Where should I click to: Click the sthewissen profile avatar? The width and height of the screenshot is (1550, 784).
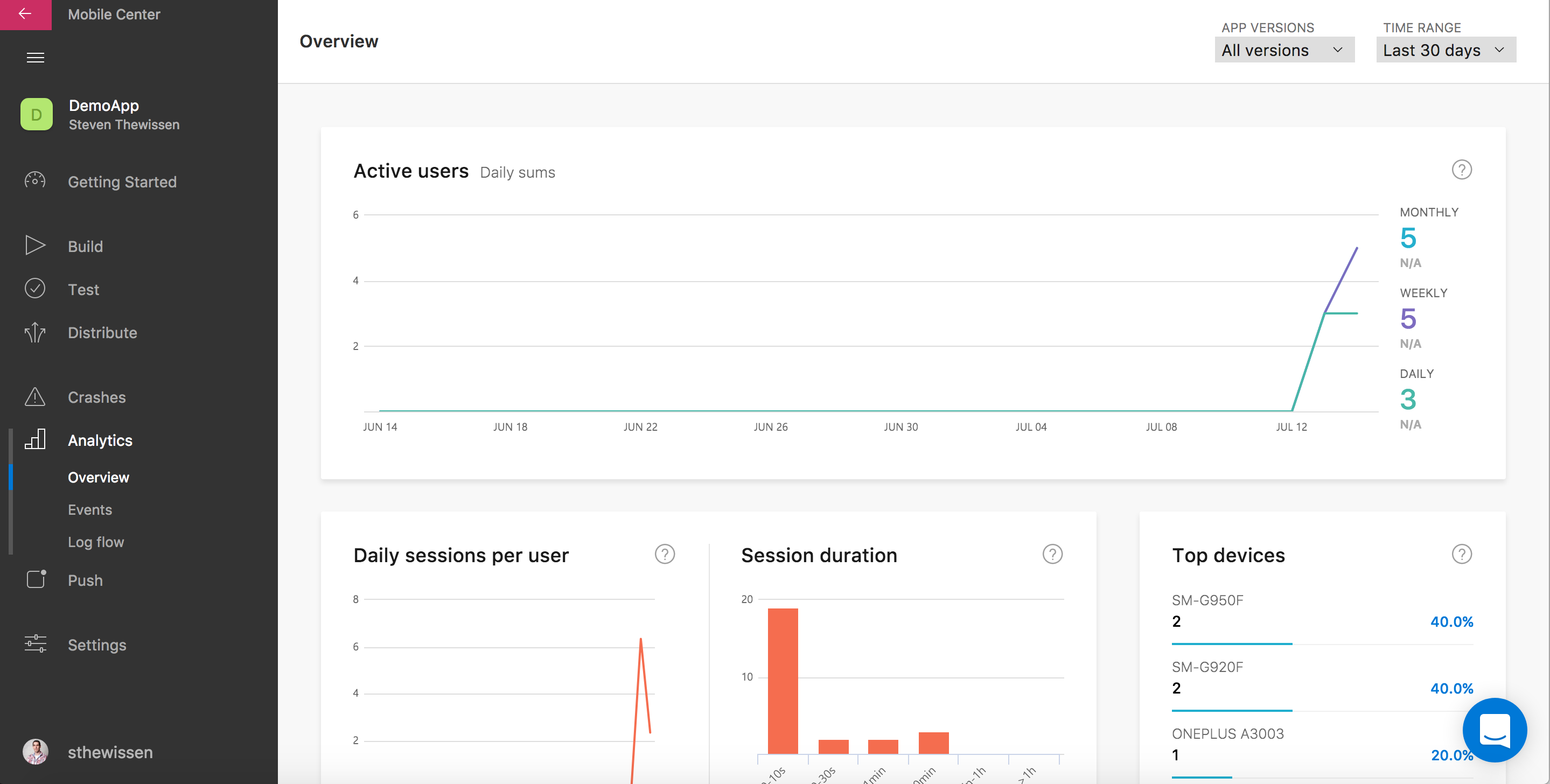coord(36,752)
